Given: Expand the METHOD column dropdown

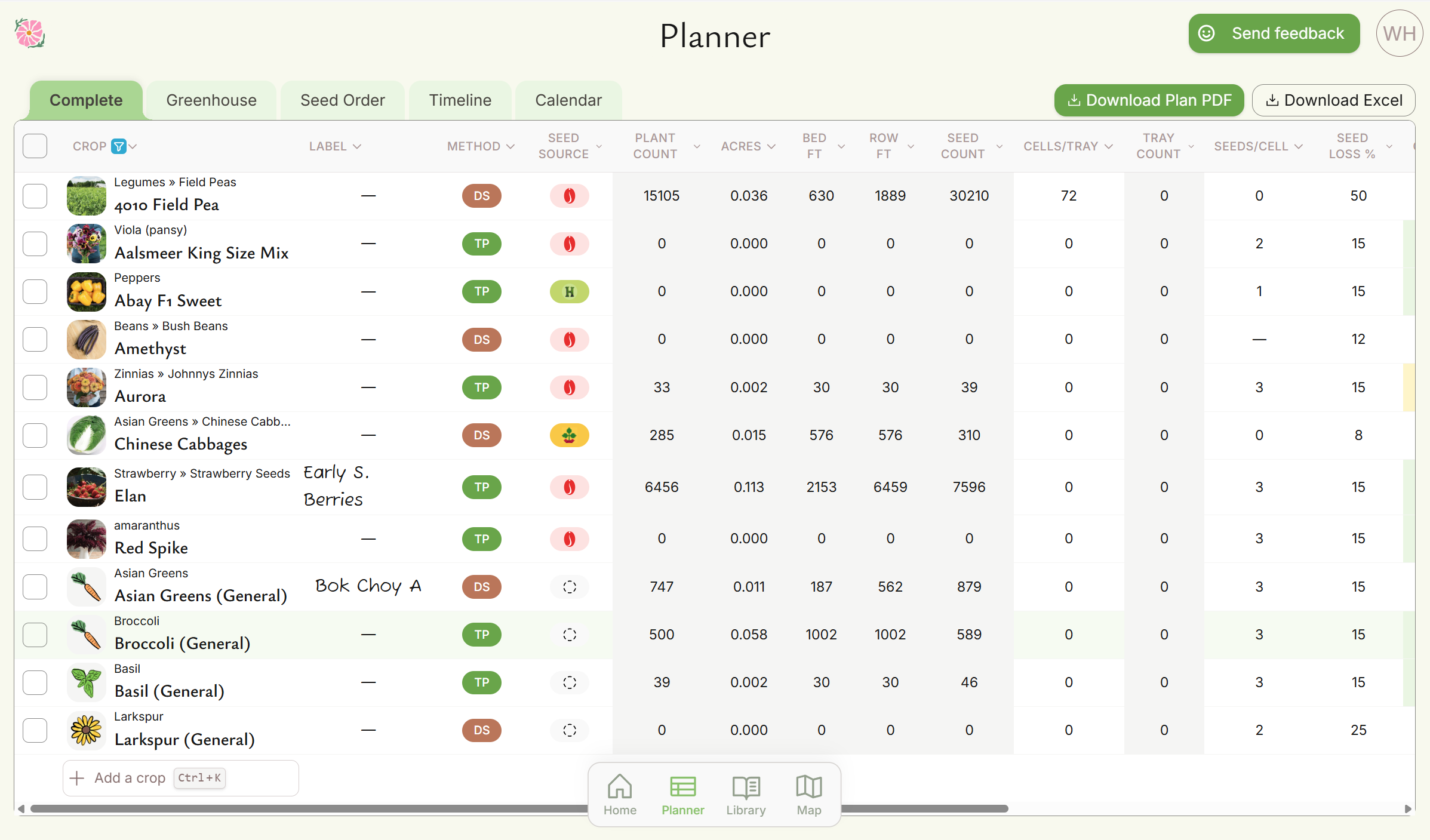Looking at the screenshot, I should click(511, 146).
